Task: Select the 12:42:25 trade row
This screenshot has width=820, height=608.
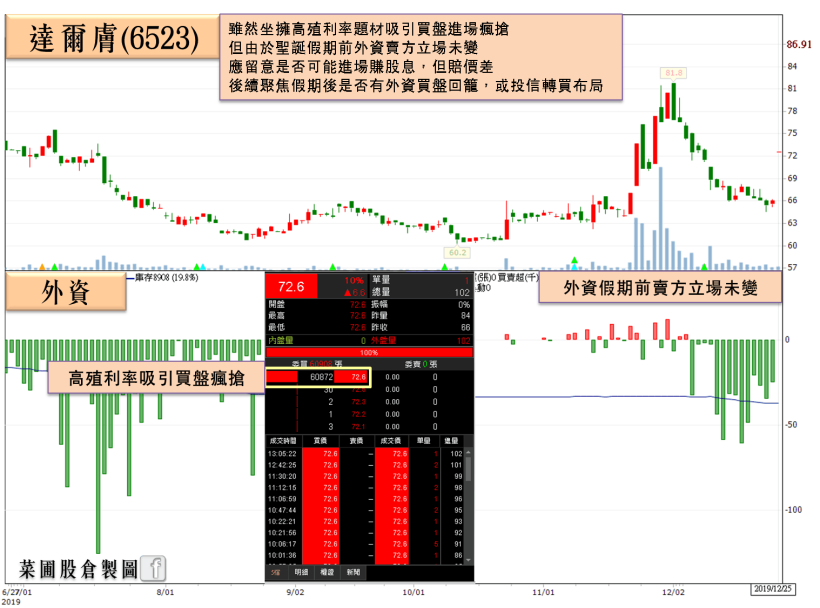Action: [x=365, y=465]
